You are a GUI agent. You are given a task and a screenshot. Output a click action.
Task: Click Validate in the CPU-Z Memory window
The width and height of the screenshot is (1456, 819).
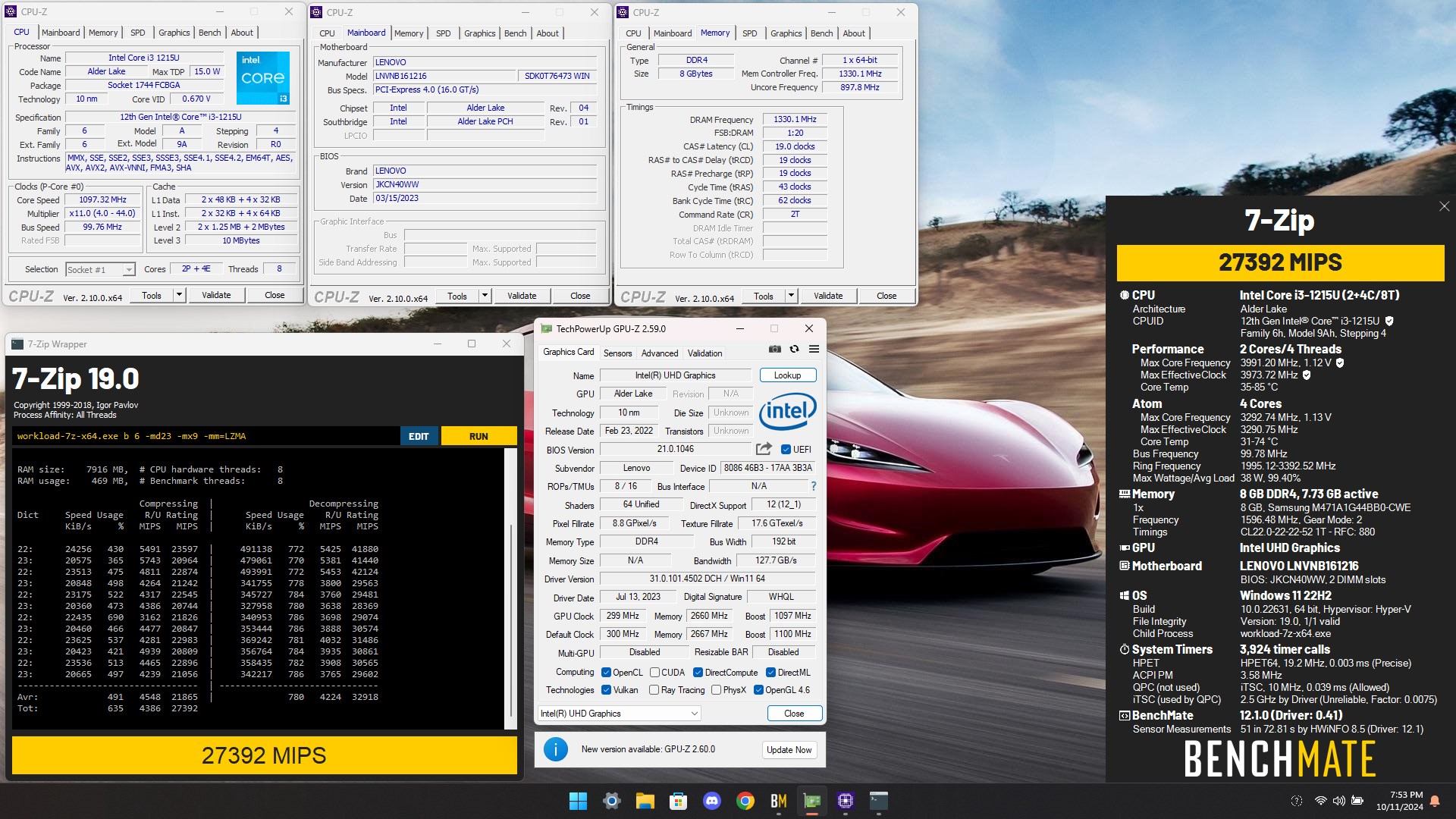(x=828, y=296)
